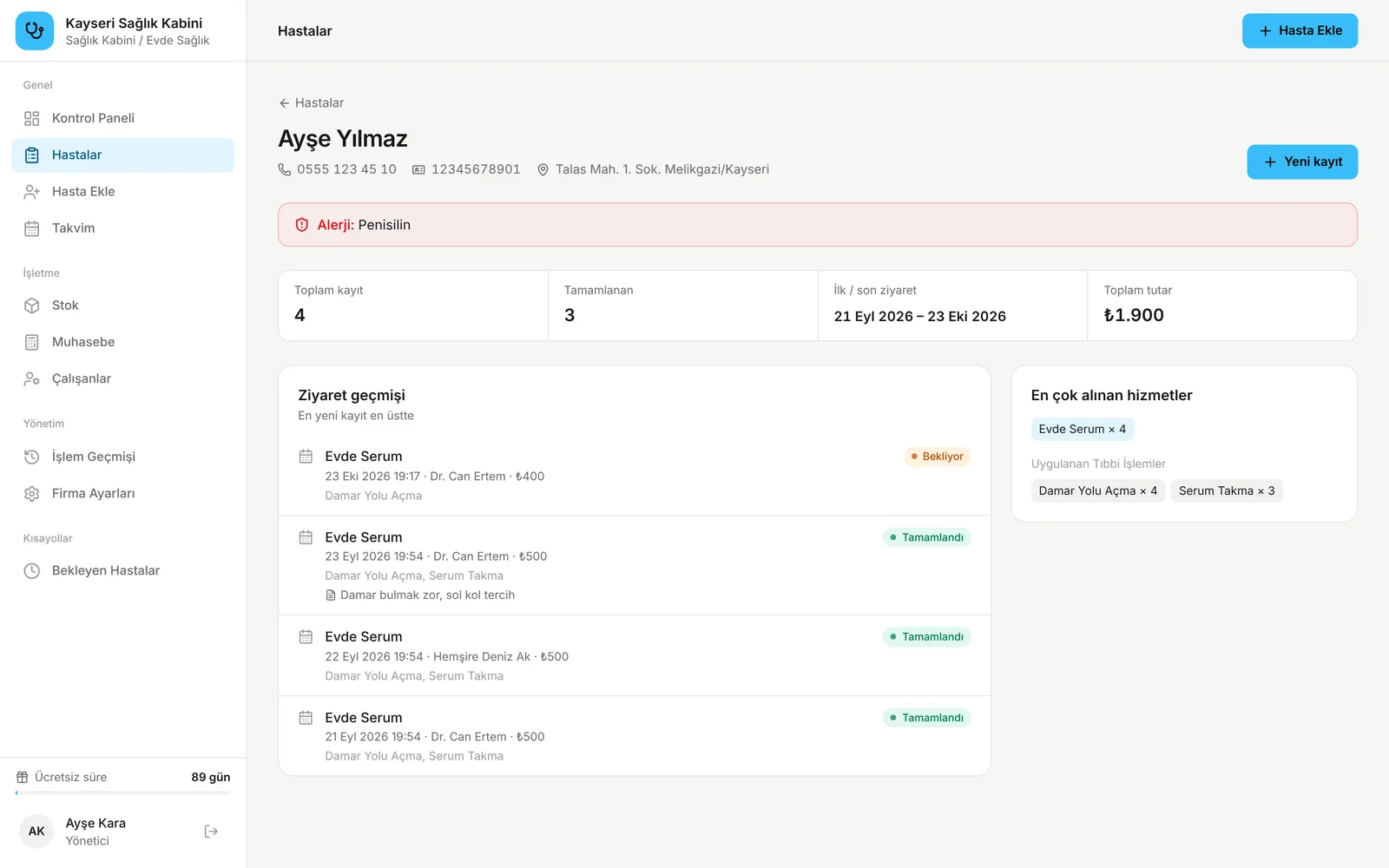Image resolution: width=1389 pixels, height=868 pixels.
Task: Click the stethoscope app logo
Action: (x=35, y=31)
